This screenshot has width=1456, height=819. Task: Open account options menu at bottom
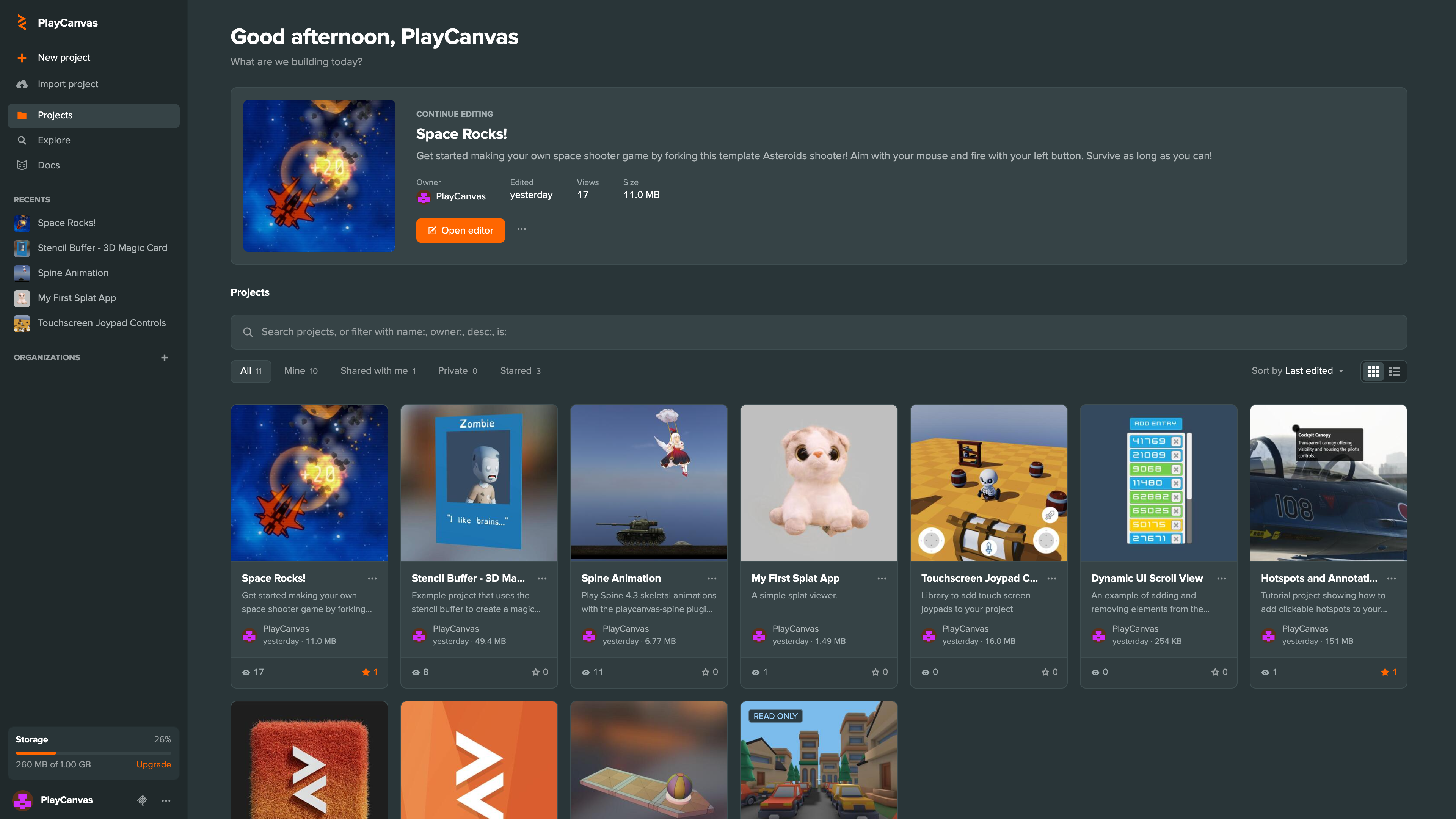pos(166,800)
